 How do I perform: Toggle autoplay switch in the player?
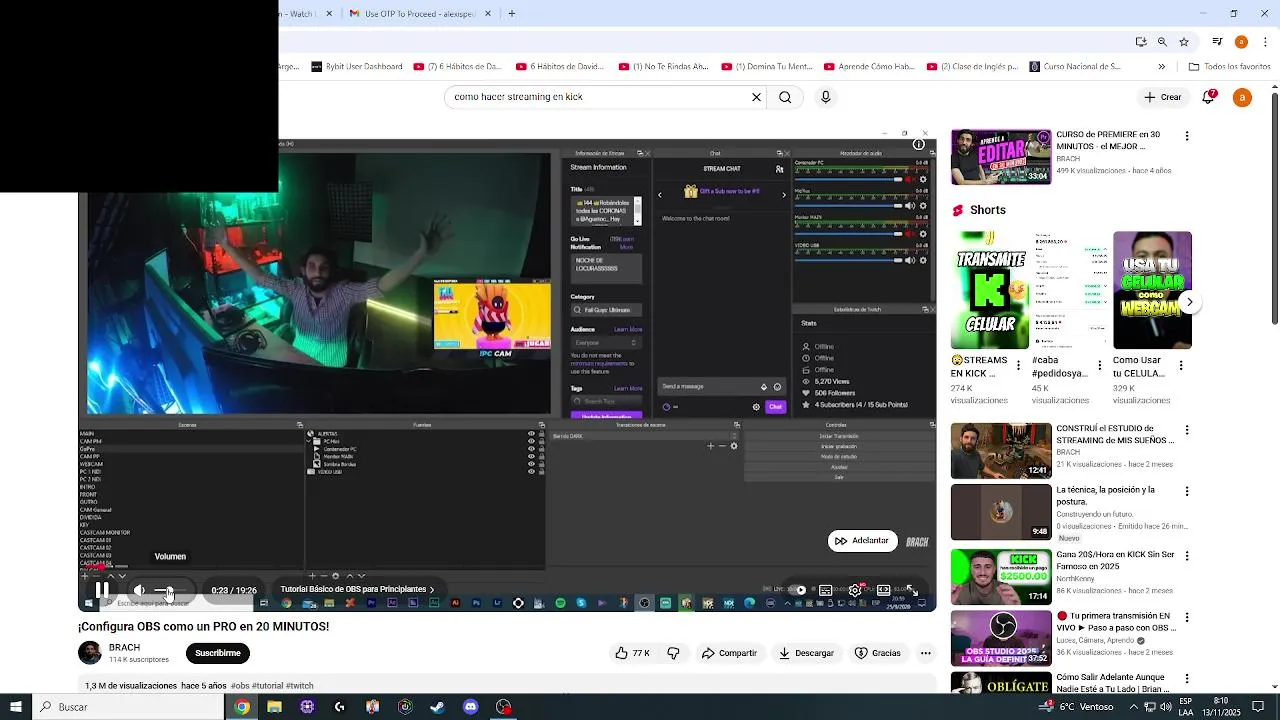(x=797, y=590)
